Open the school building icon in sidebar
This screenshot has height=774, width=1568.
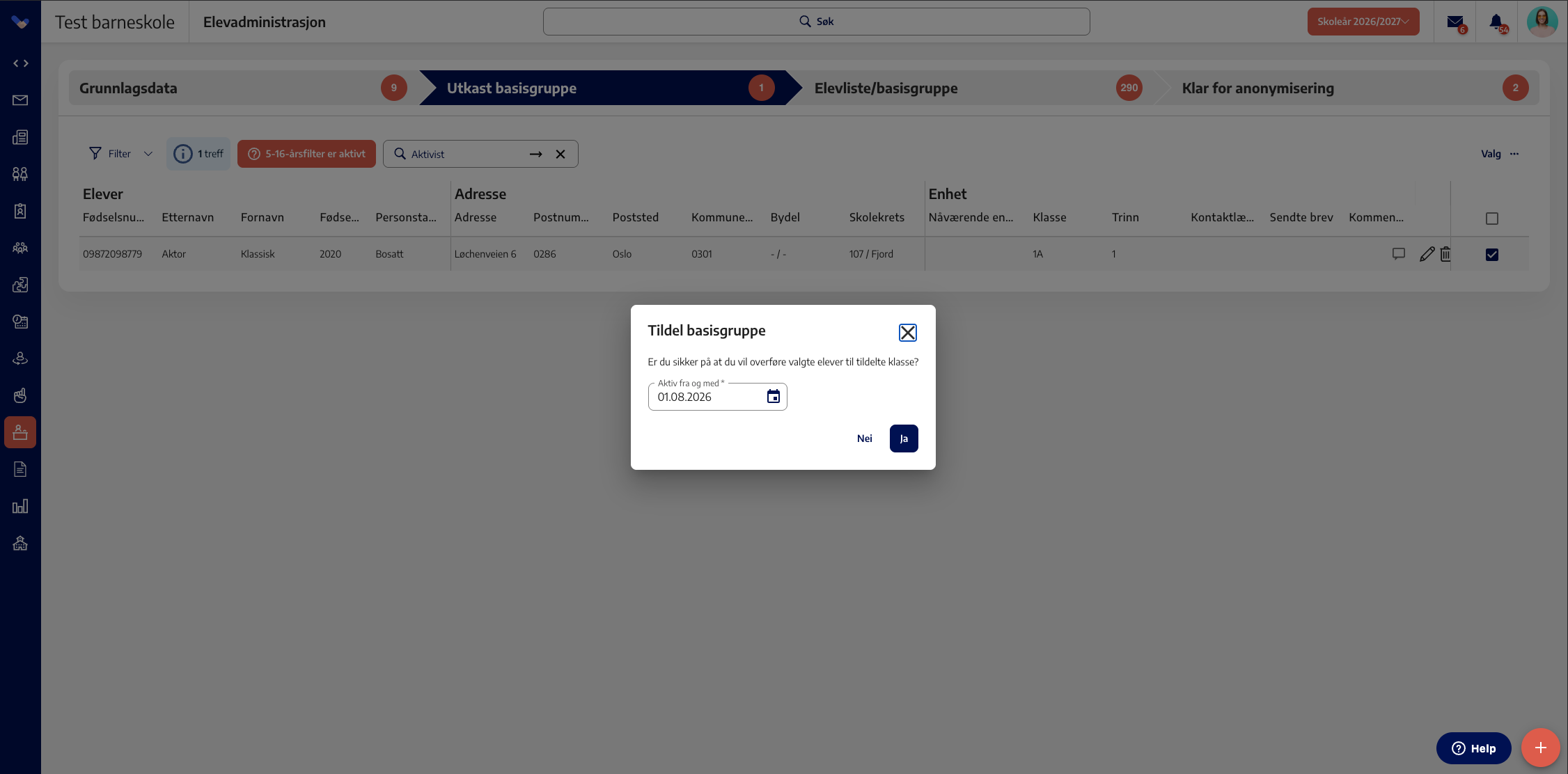click(20, 543)
